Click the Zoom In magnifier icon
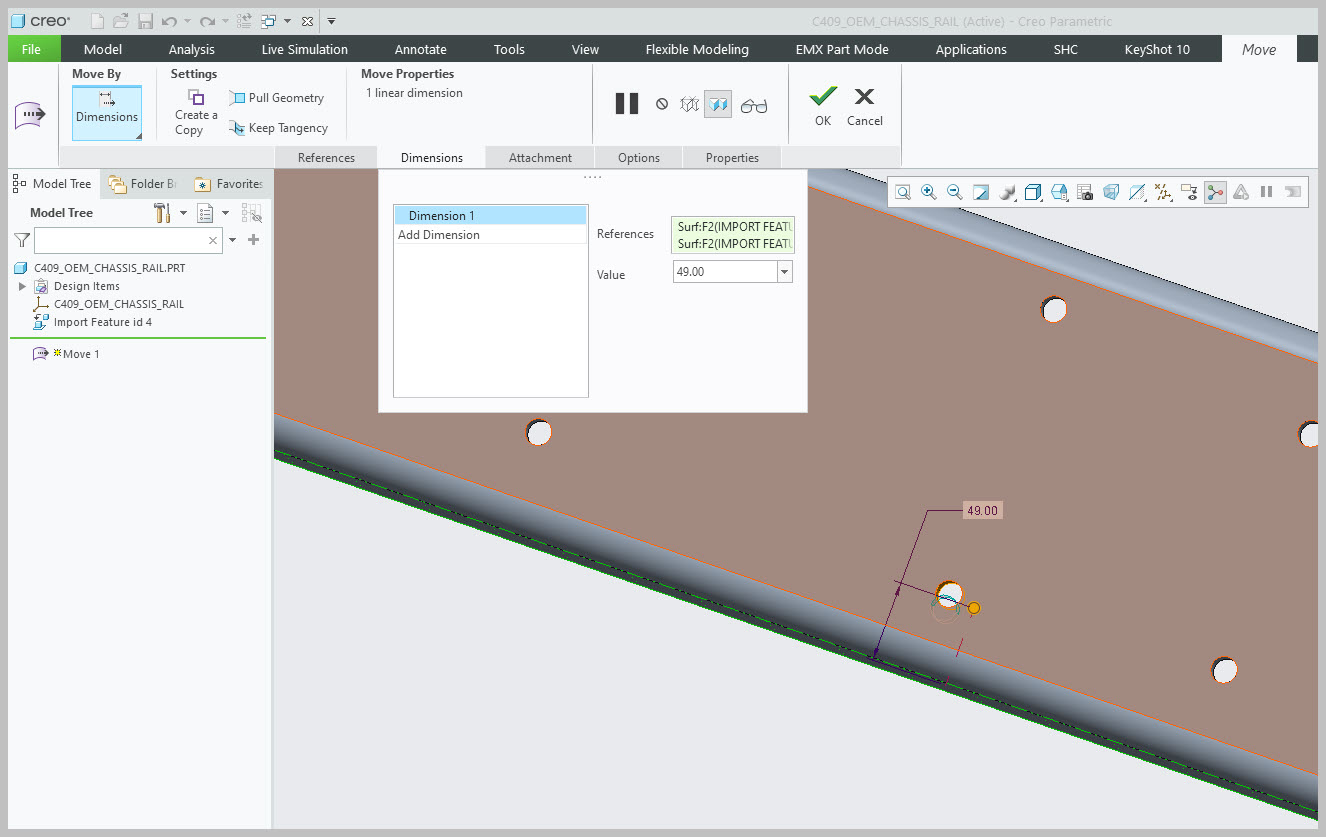This screenshot has width=1326, height=837. click(x=929, y=192)
